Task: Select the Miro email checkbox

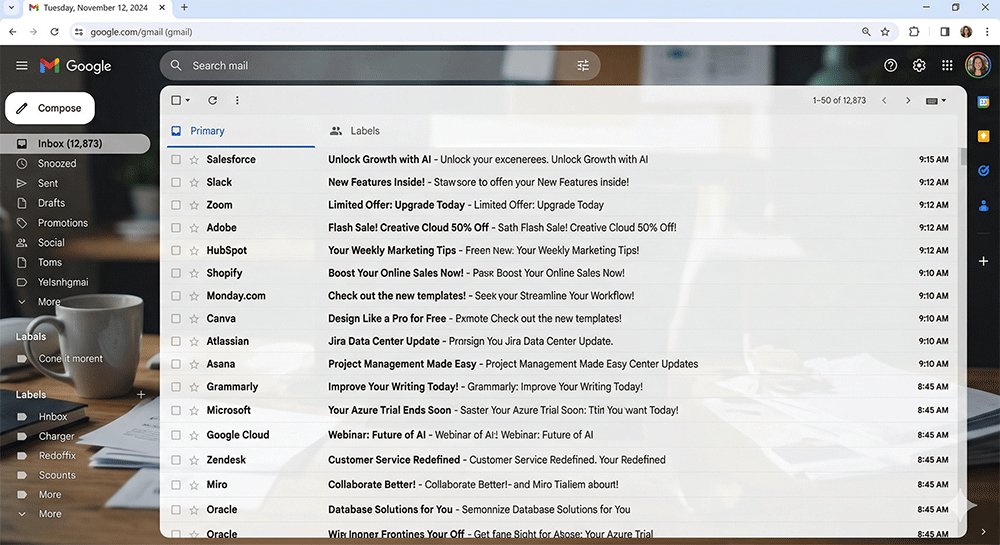Action: [176, 485]
